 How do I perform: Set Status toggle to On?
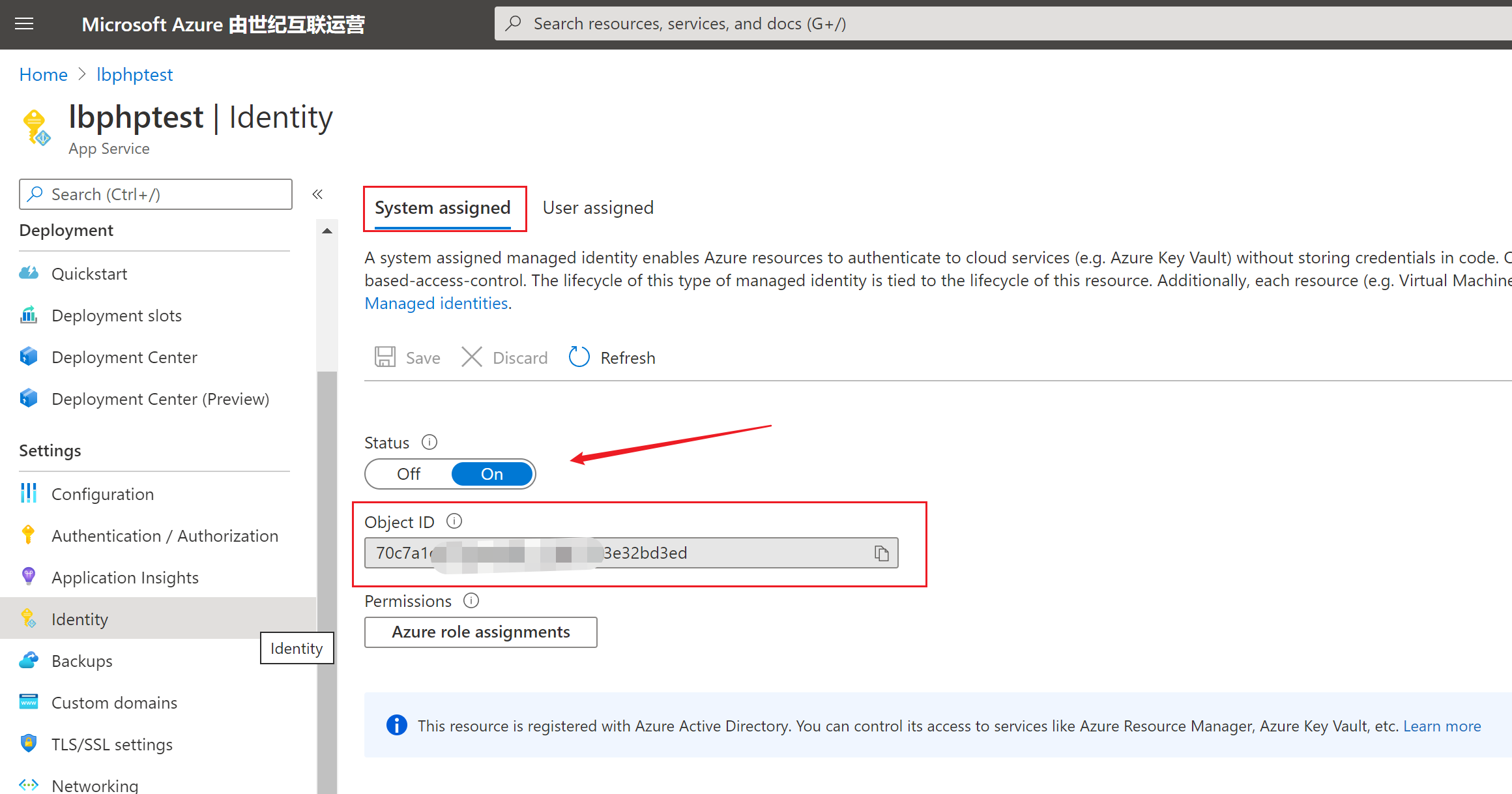click(492, 474)
